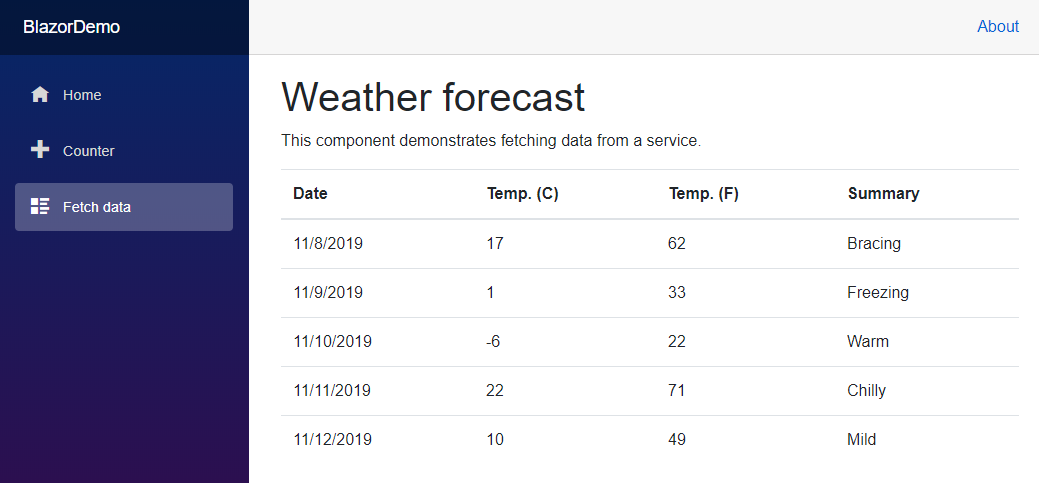
Task: Click the Temp. (F) column header
Action: 703,194
